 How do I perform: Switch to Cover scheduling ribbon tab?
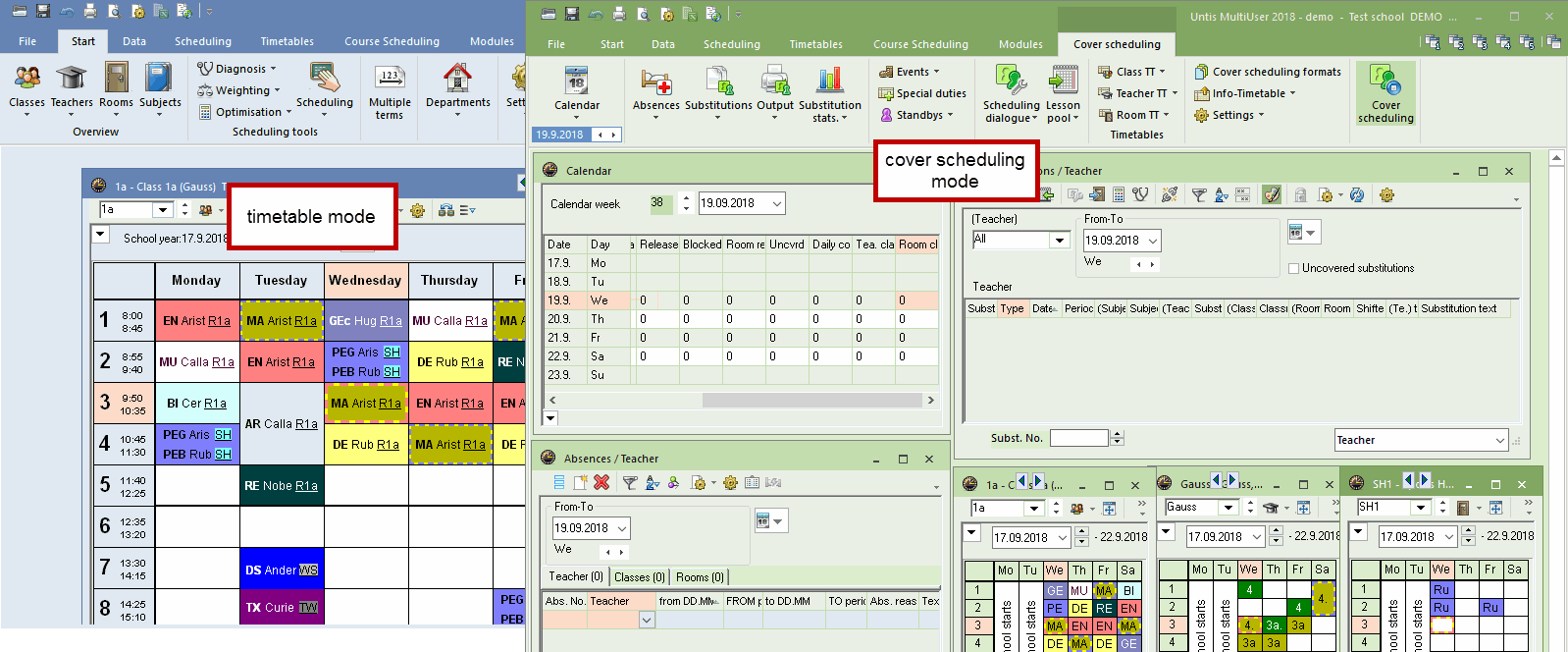(1117, 44)
